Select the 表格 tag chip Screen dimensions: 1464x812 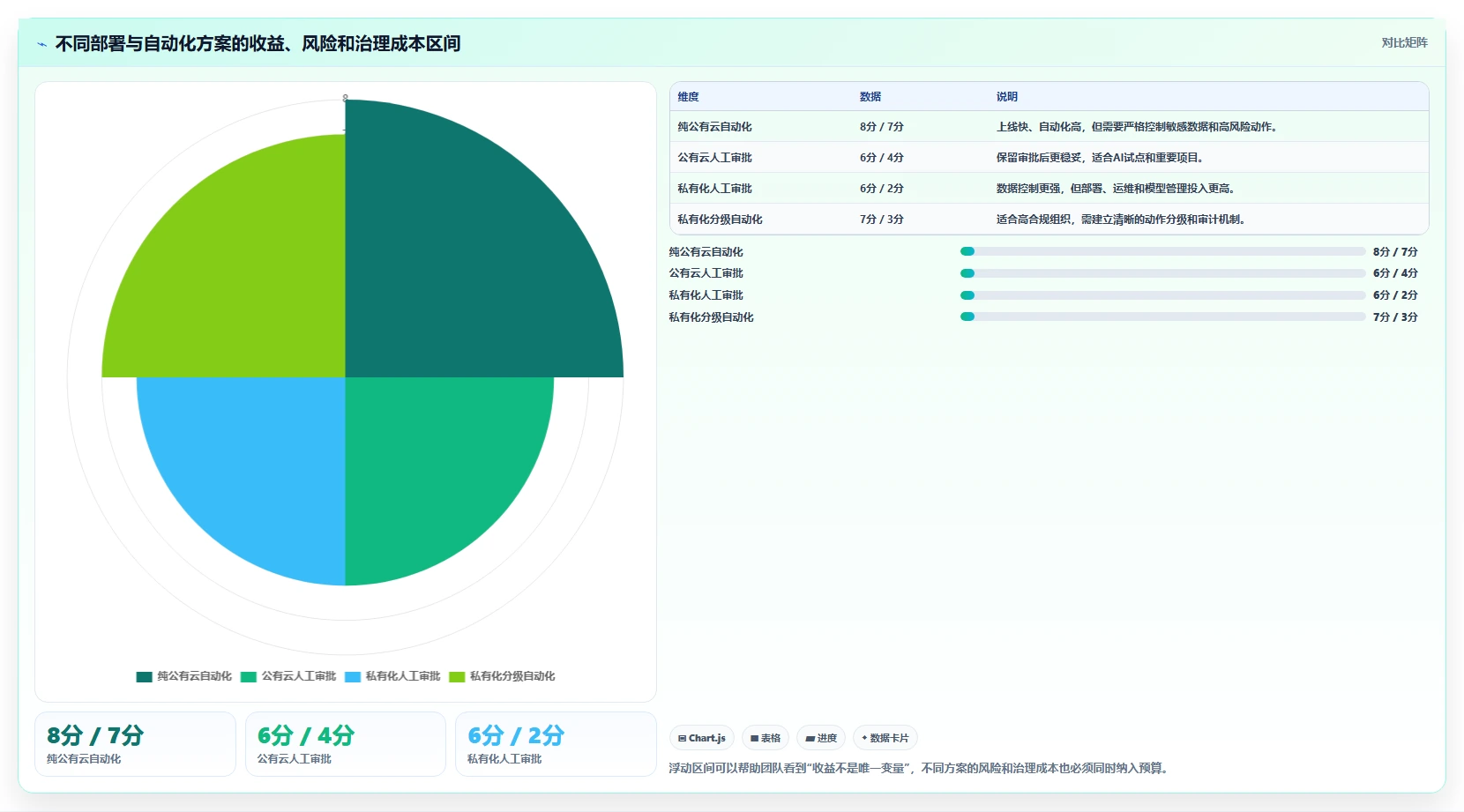point(766,738)
